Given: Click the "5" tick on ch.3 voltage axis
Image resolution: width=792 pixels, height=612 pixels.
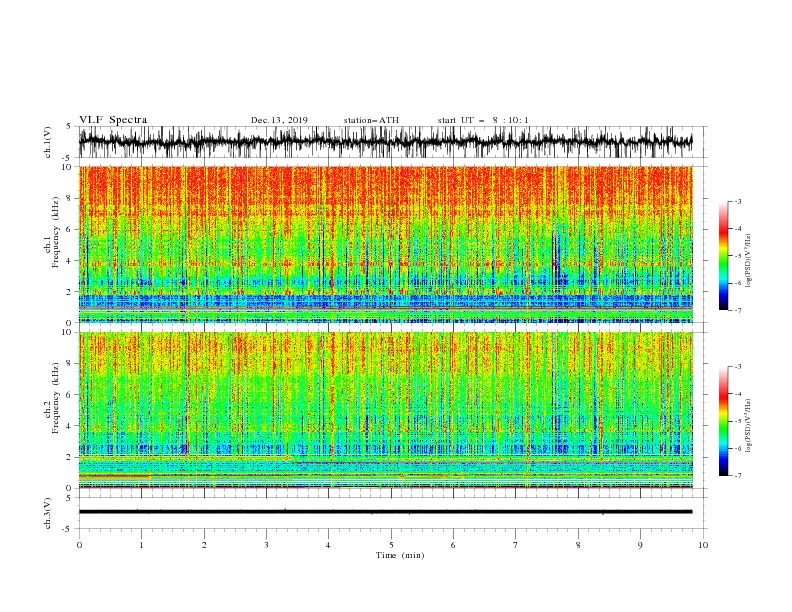Looking at the screenshot, I should point(70,498).
